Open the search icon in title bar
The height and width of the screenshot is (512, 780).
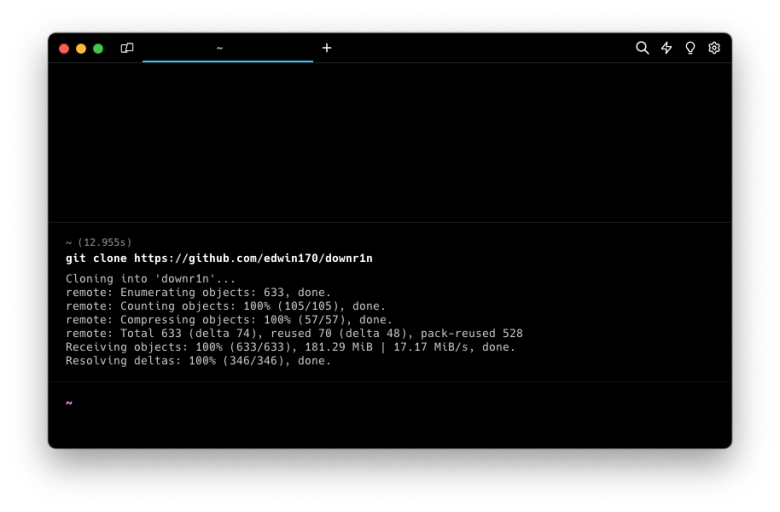642,48
